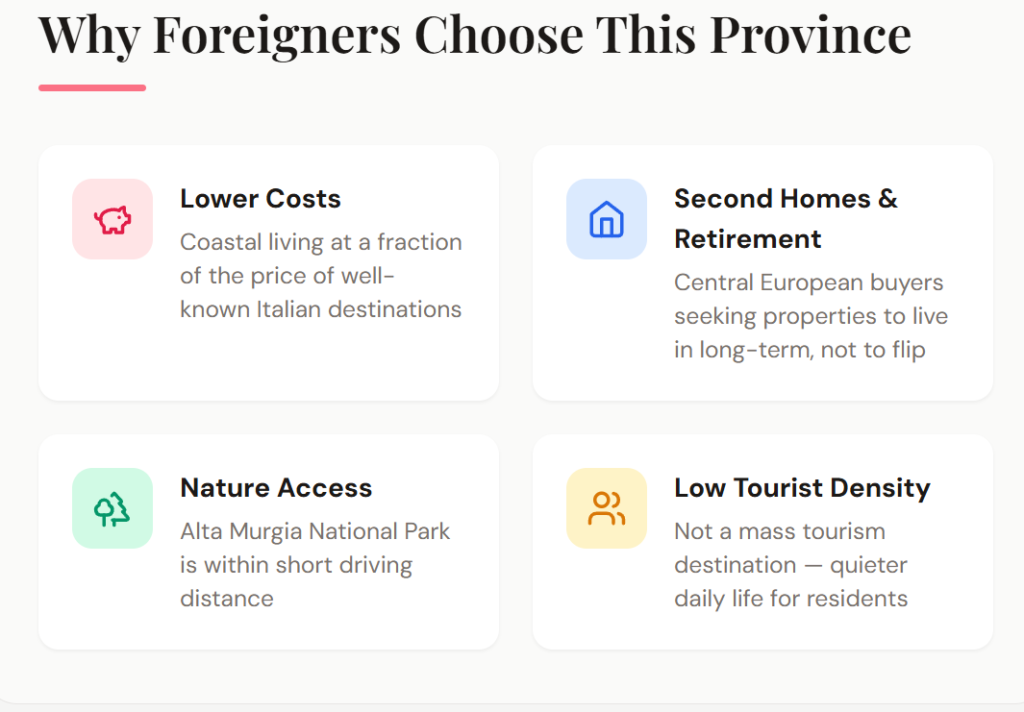Viewport: 1024px width, 712px height.
Task: Click the word Retirement in card heading
Action: 748,239
